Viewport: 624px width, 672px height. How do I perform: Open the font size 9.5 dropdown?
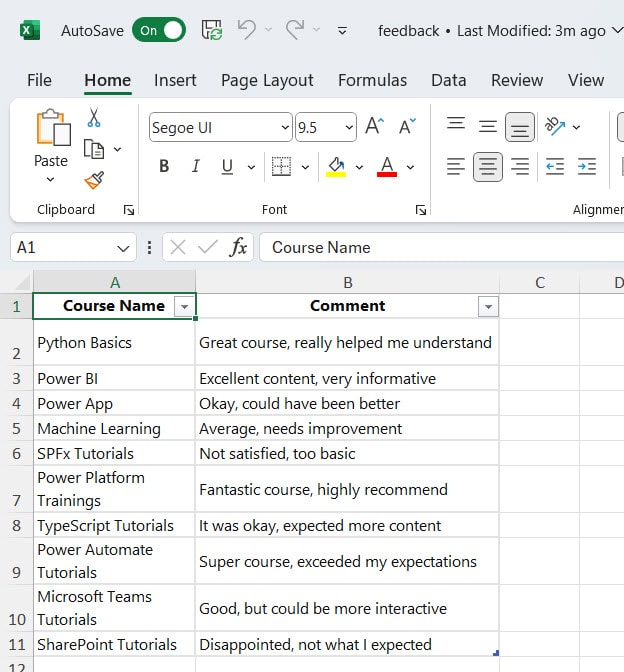tap(349, 128)
